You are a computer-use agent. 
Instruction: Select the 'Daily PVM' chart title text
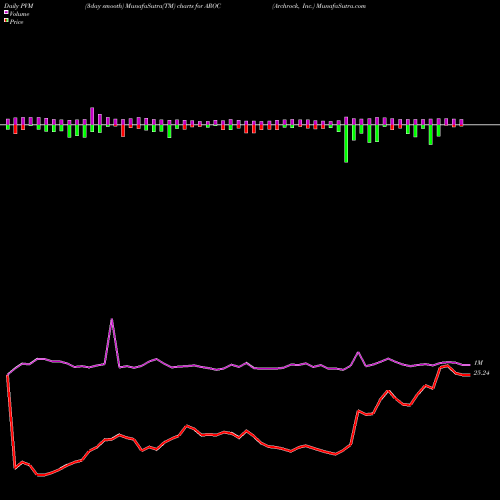pyautogui.click(x=19, y=6)
